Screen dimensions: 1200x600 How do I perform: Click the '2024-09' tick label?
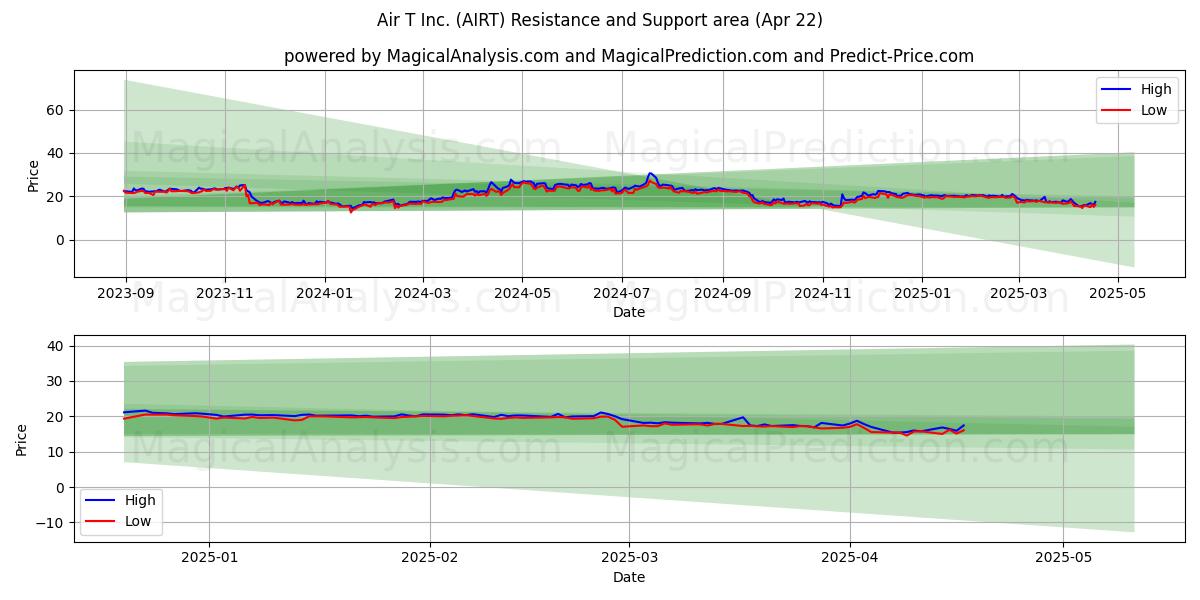coord(723,293)
